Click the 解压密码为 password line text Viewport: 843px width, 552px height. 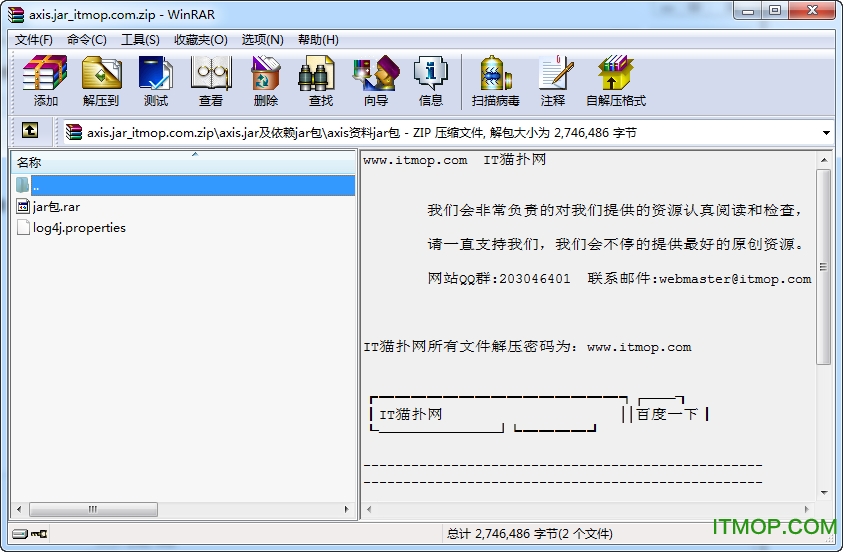[527, 347]
